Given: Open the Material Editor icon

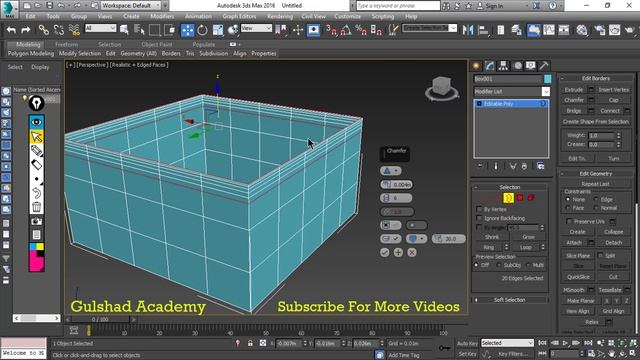Looking at the screenshot, I should click(x=582, y=30).
